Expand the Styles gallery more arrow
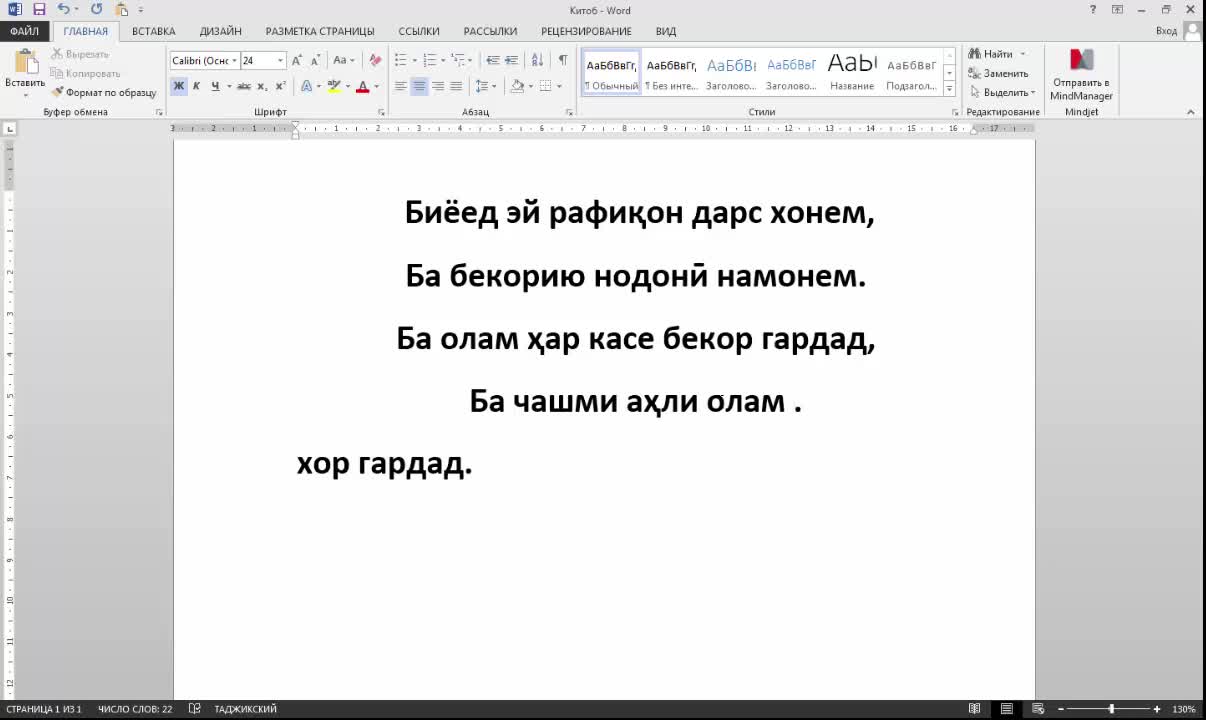The height and width of the screenshot is (720, 1206). [949, 89]
